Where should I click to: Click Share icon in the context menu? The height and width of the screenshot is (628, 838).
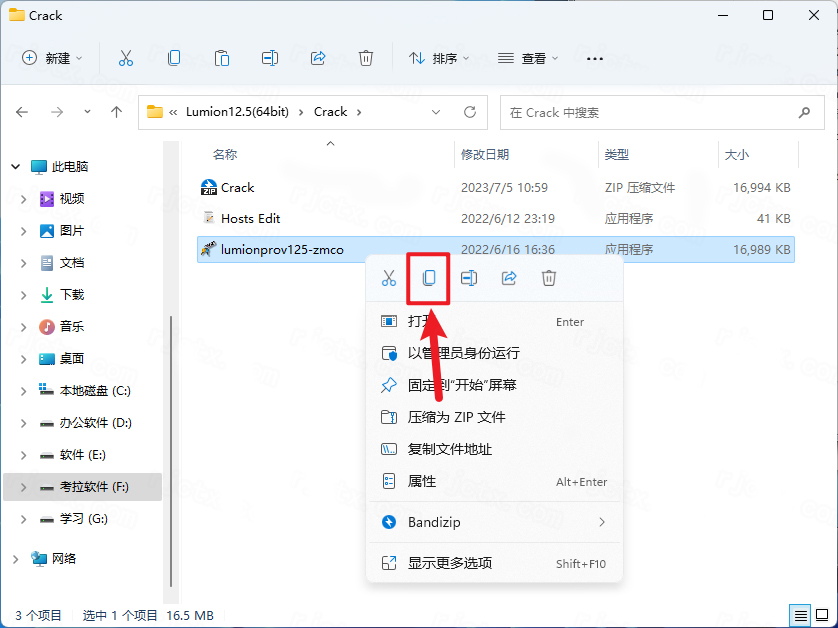point(509,278)
